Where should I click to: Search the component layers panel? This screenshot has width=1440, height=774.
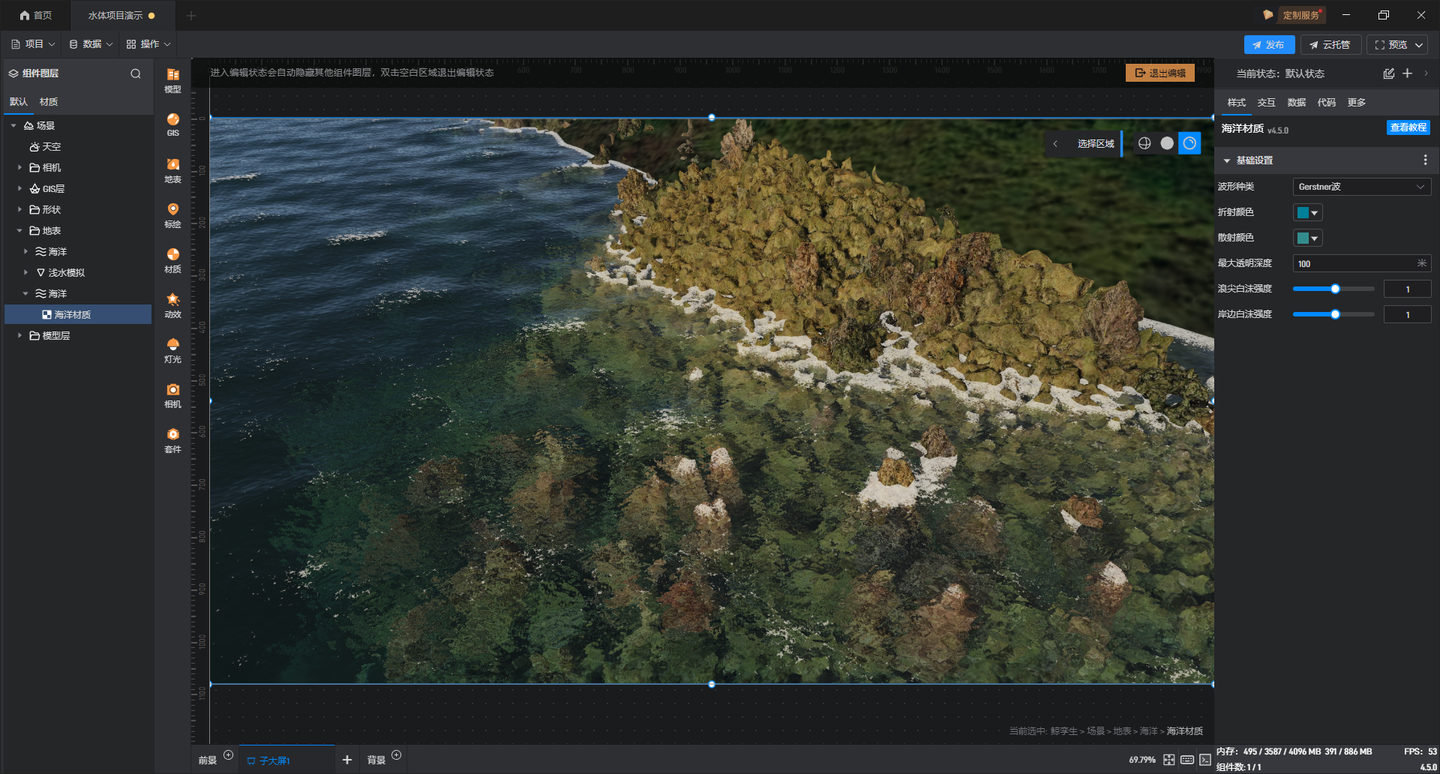(136, 73)
